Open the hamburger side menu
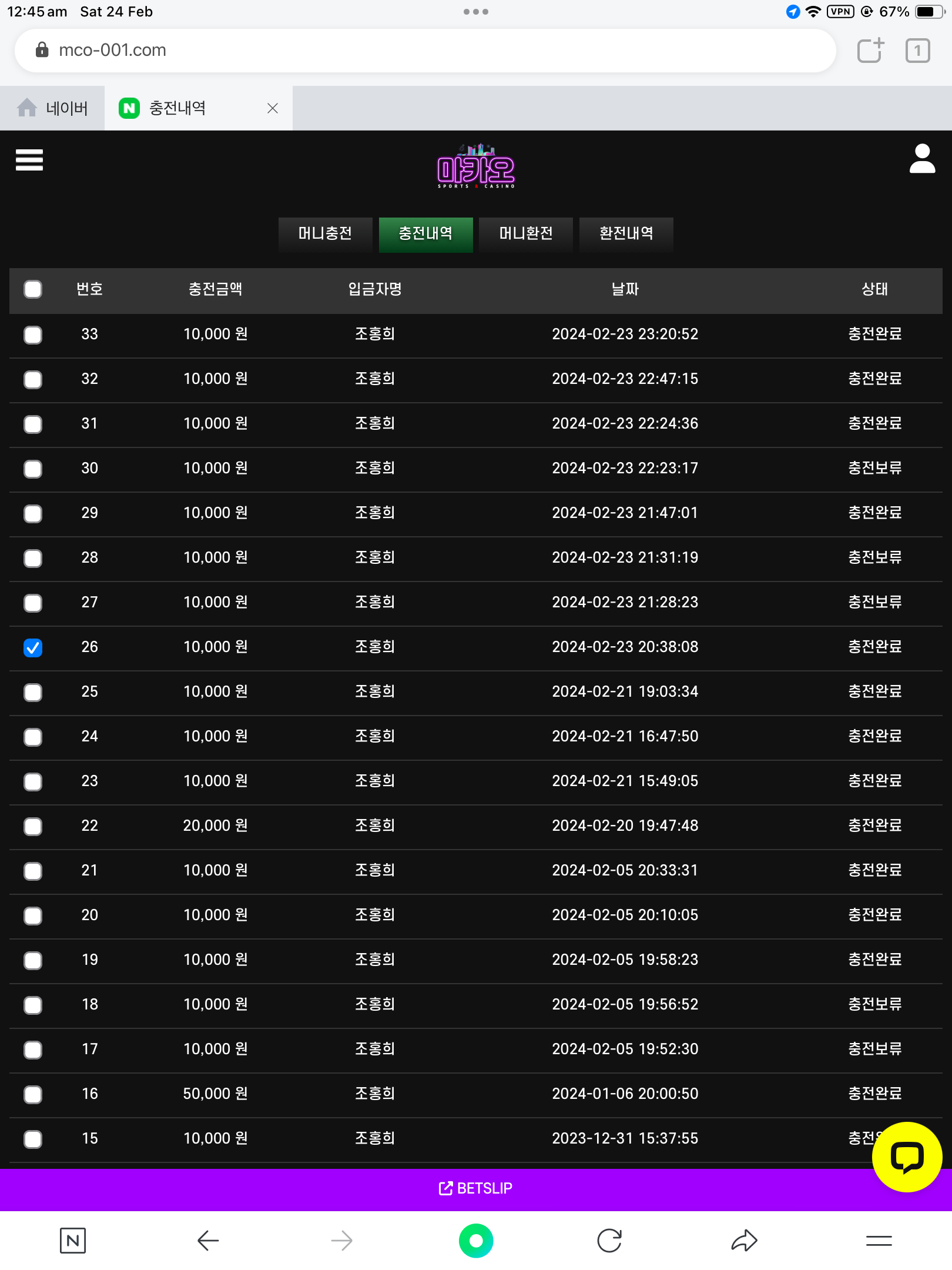The image size is (952, 1270). 29,160
